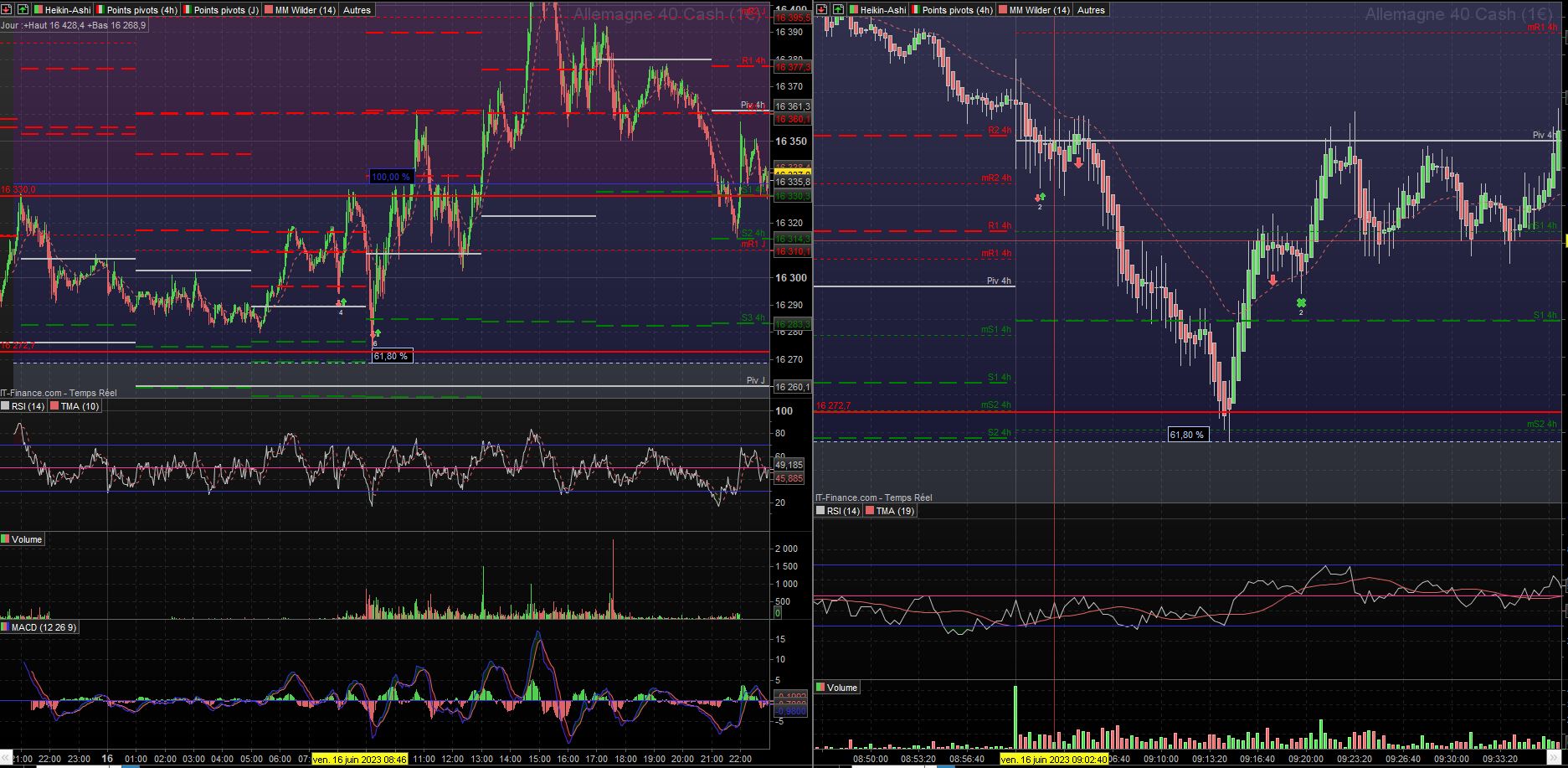The image size is (1568, 768).
Task: Click the 16 314,3 green price label
Action: click(792, 239)
